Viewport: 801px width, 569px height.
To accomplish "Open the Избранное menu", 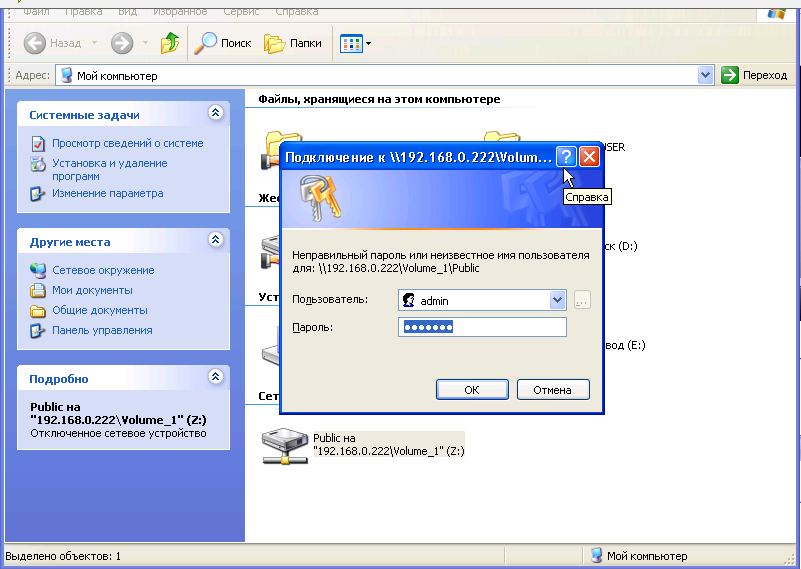I will tap(180, 11).
